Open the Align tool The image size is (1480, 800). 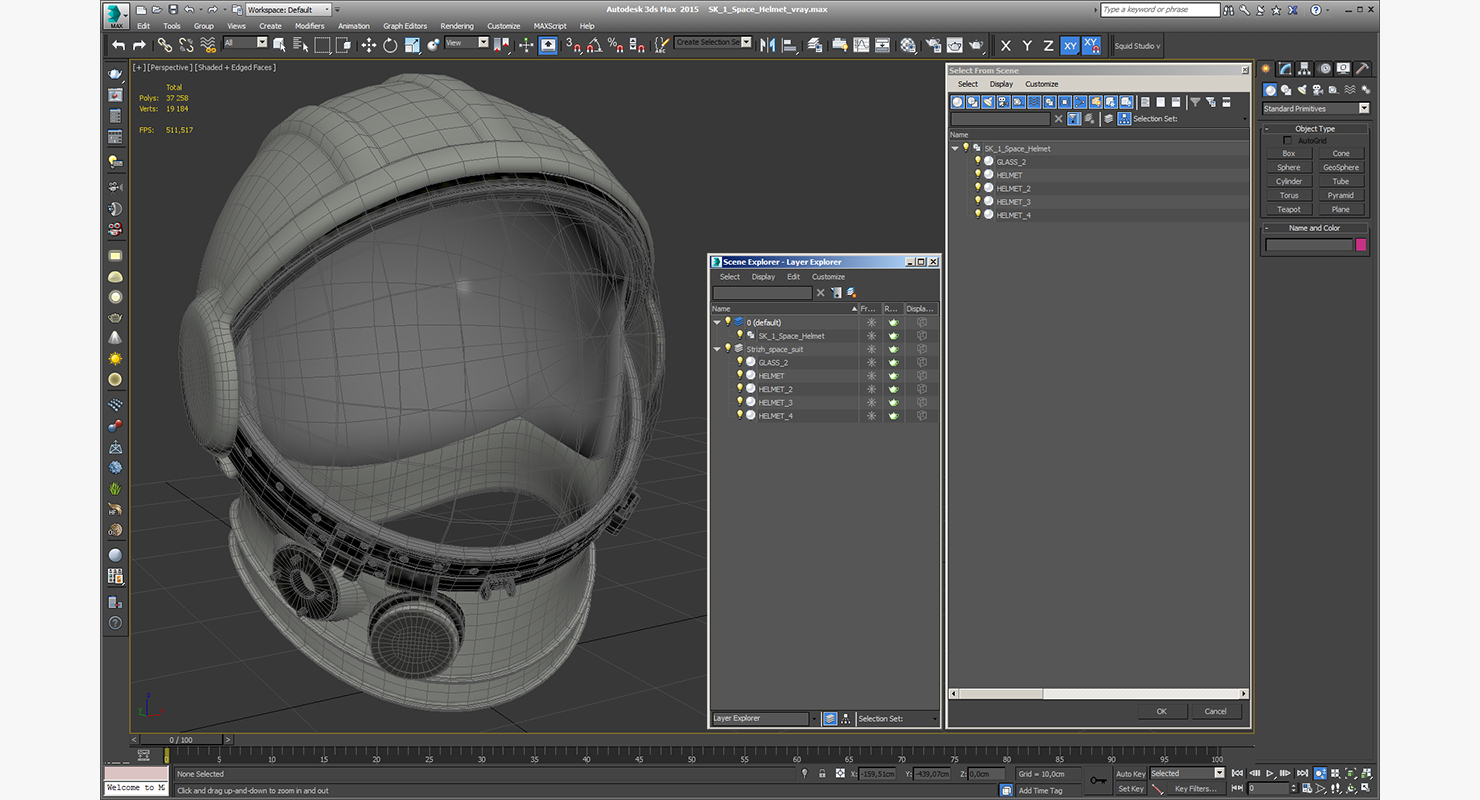[x=790, y=45]
